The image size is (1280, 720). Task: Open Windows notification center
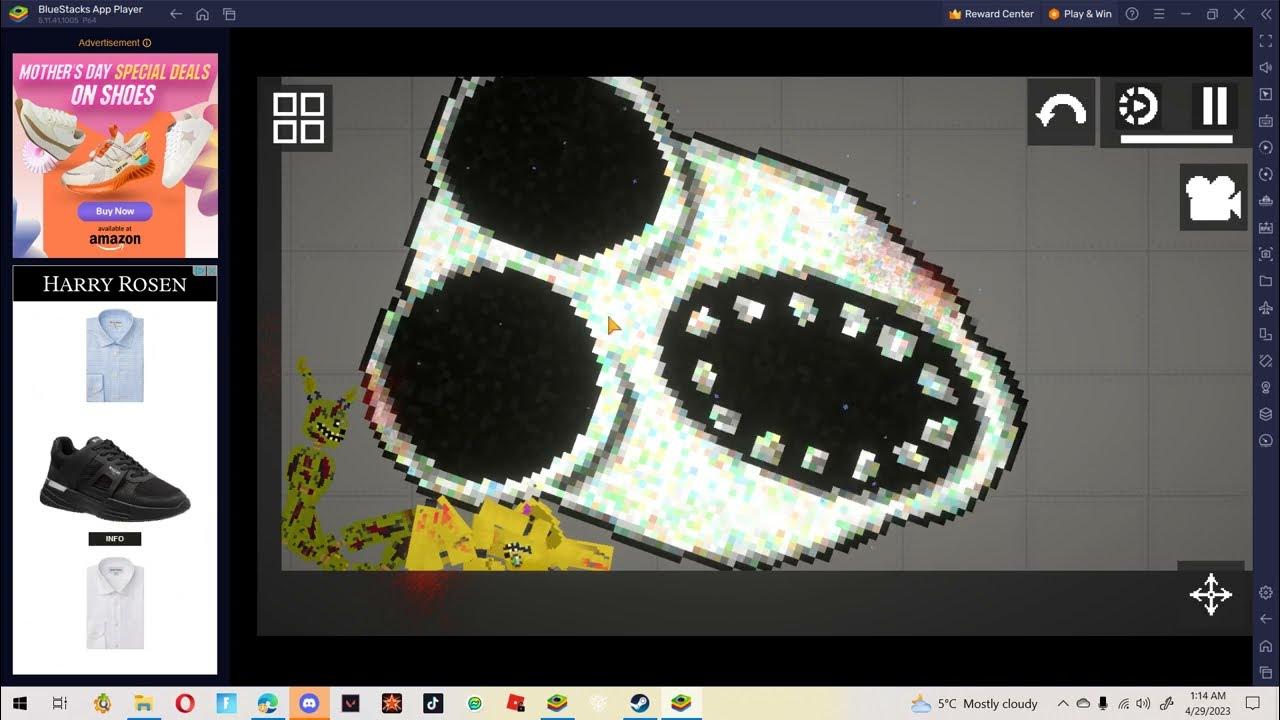pyautogui.click(x=1253, y=703)
